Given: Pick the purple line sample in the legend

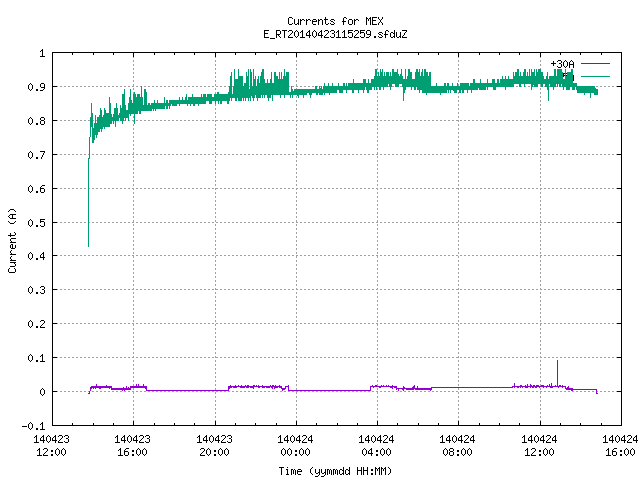Looking at the screenshot, I should point(595,64).
